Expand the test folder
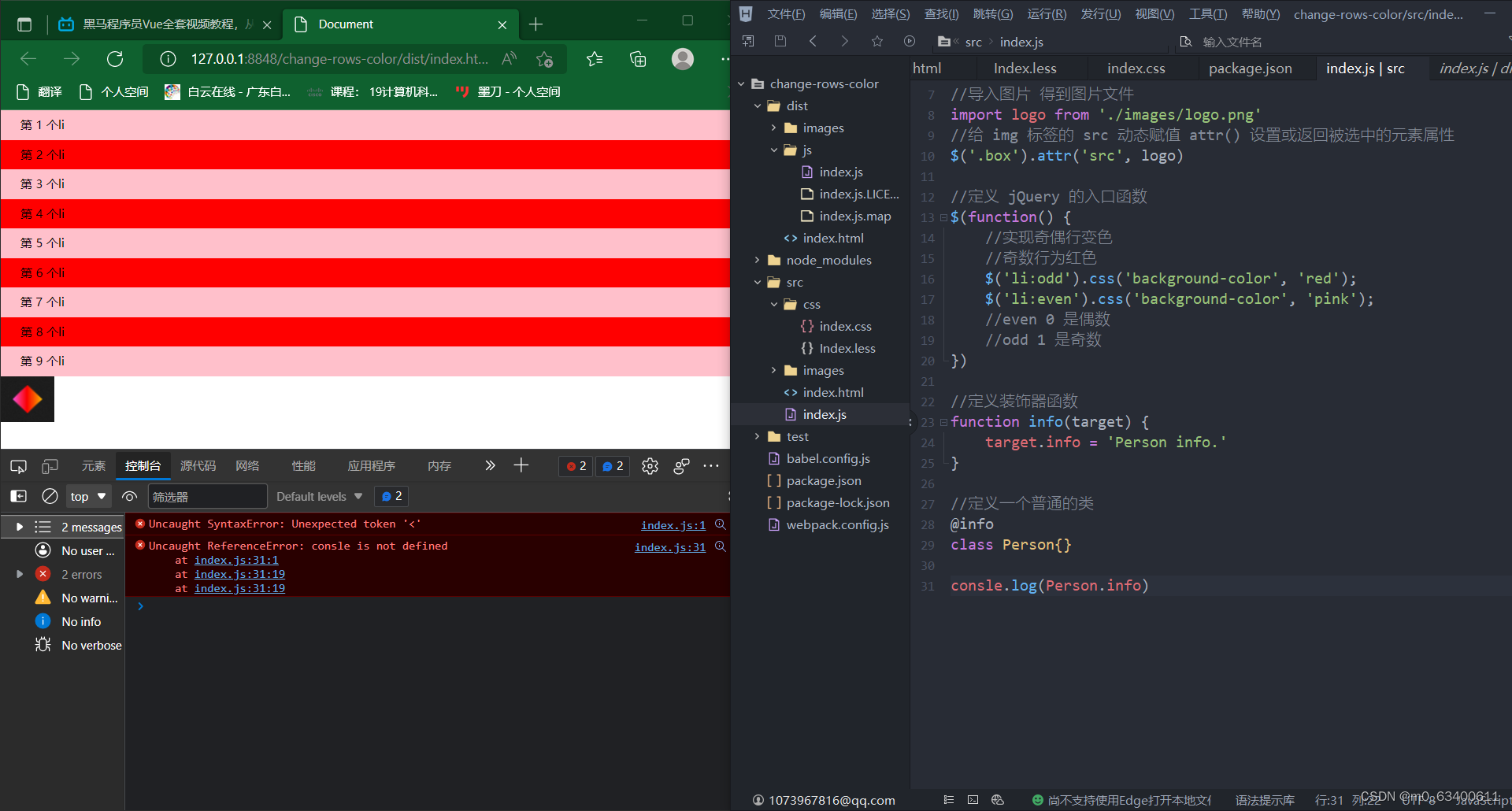 (x=758, y=436)
